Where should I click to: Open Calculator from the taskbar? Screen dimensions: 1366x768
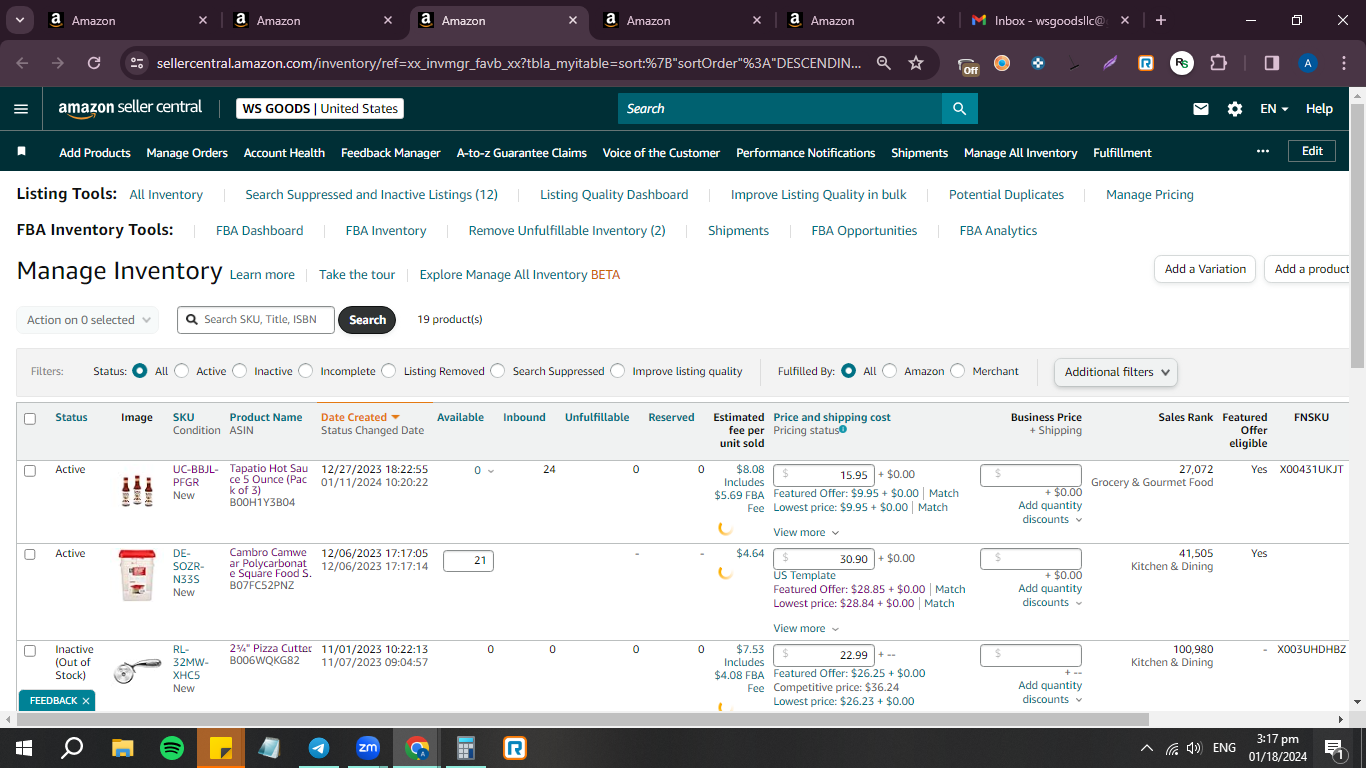(466, 747)
